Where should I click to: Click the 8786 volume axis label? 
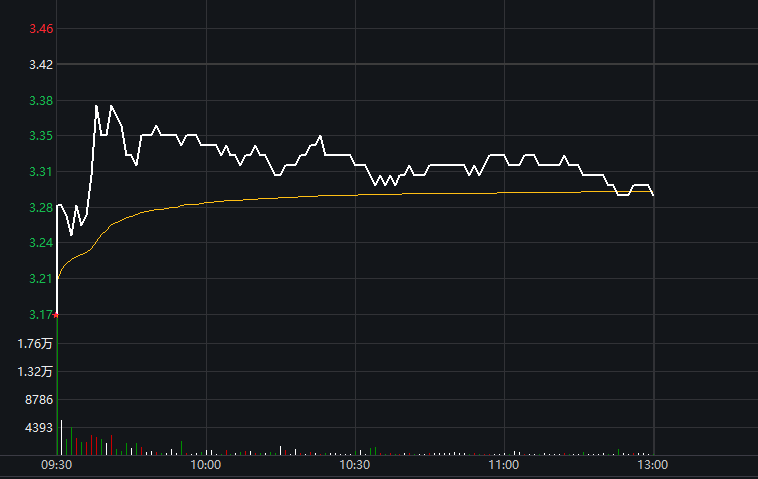tap(39, 400)
